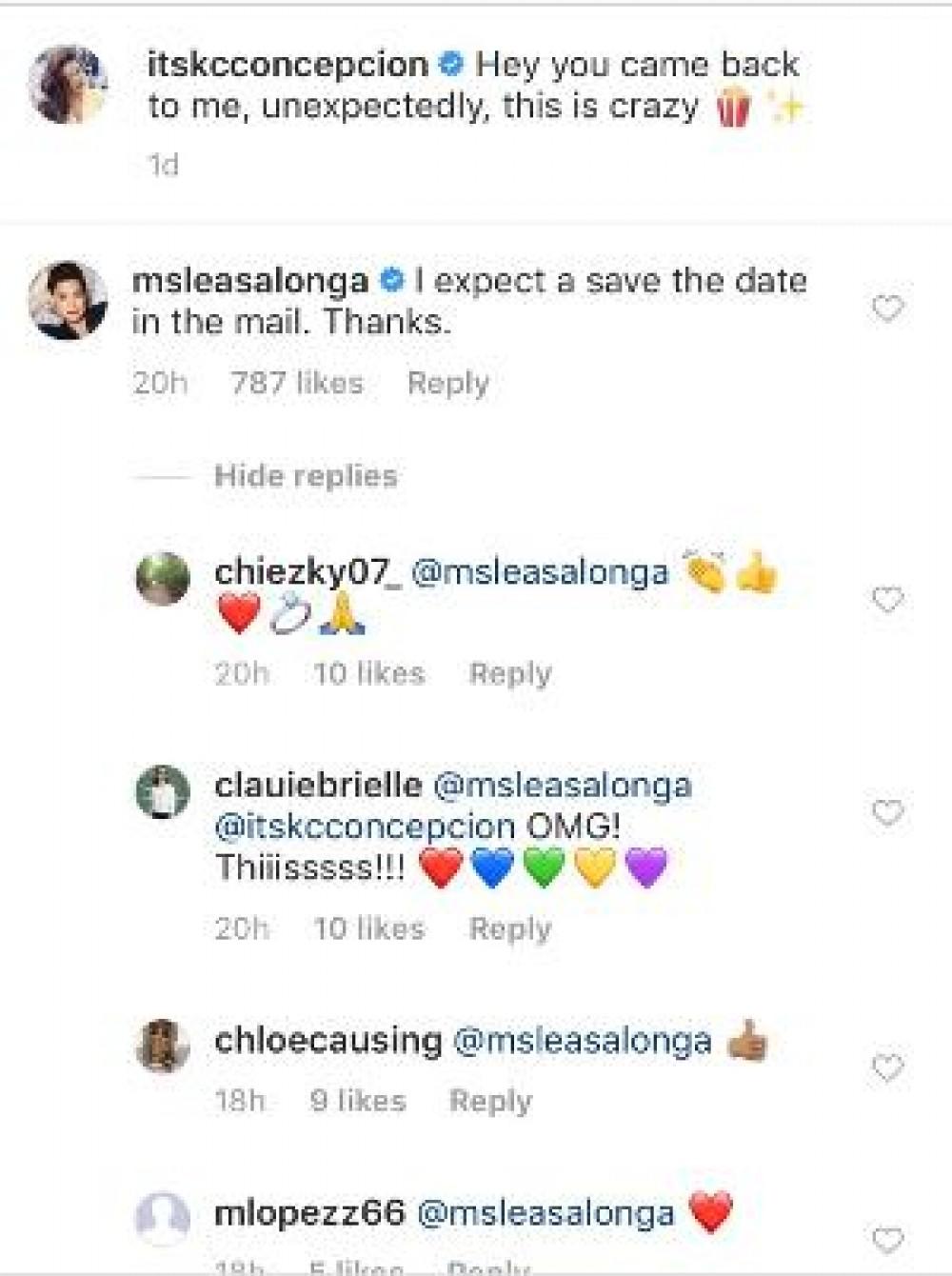This screenshot has width=952, height=1276.
Task: Reply to chiezky07_ comment
Action: (x=510, y=674)
